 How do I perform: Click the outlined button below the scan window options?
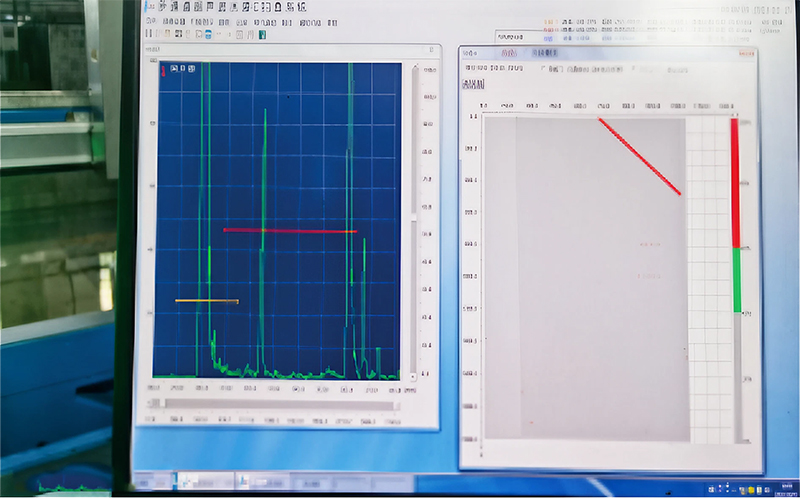[x=474, y=84]
